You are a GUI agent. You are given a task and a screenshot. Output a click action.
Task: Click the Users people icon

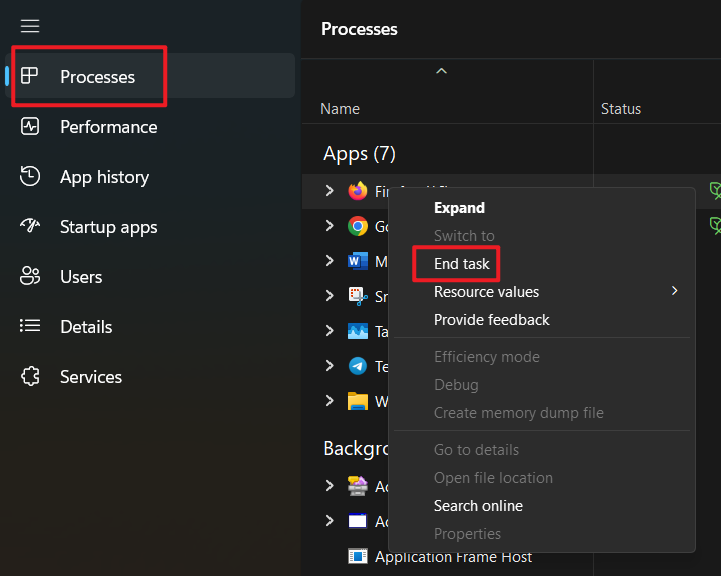[30, 276]
